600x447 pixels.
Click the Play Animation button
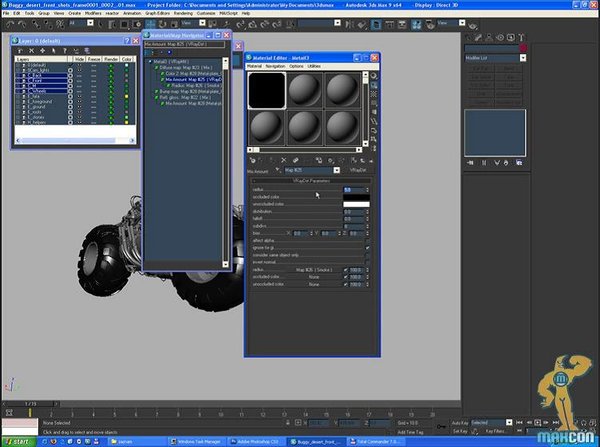(538, 423)
